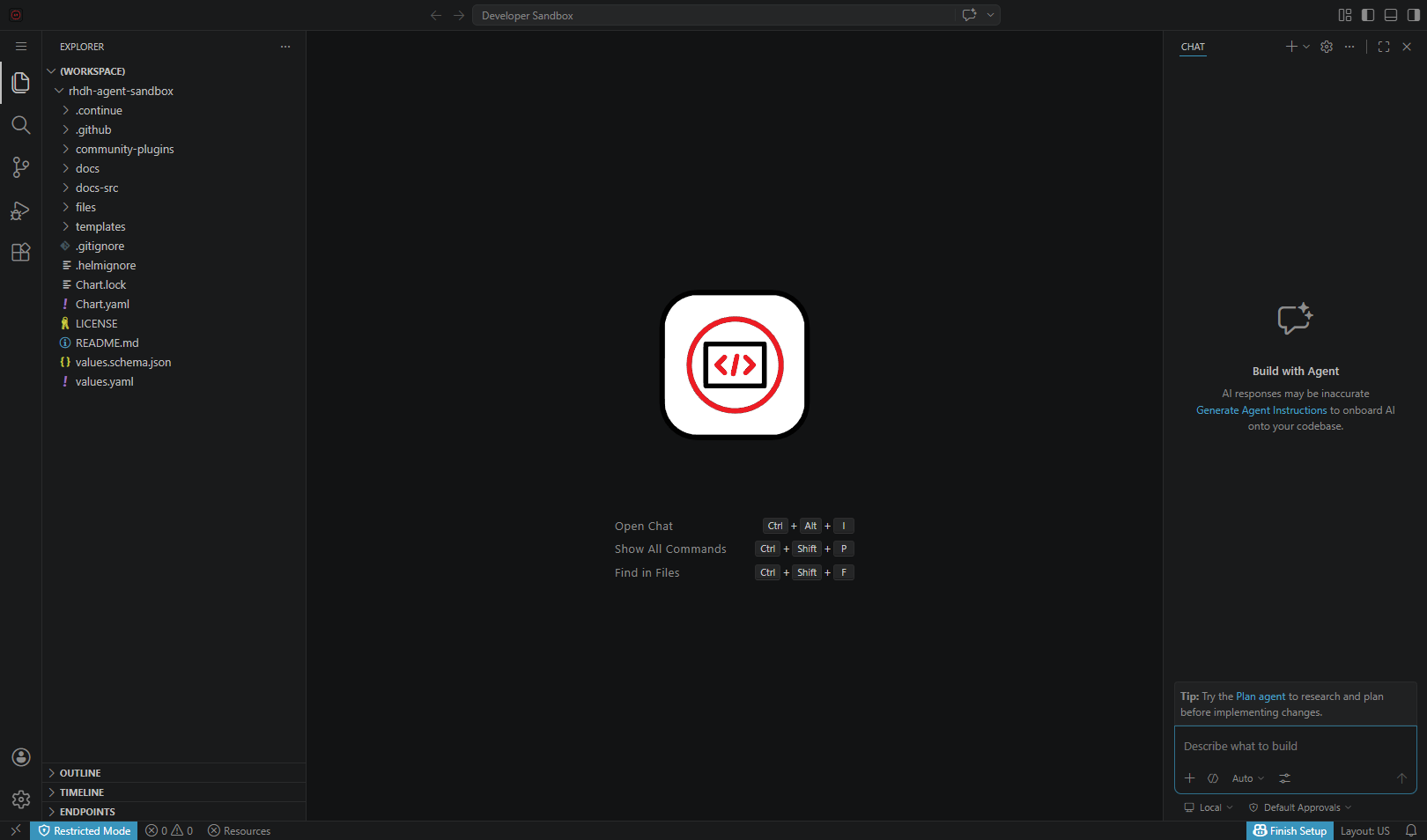Open notifications bell in status bar
The height and width of the screenshot is (840, 1427).
(1411, 830)
